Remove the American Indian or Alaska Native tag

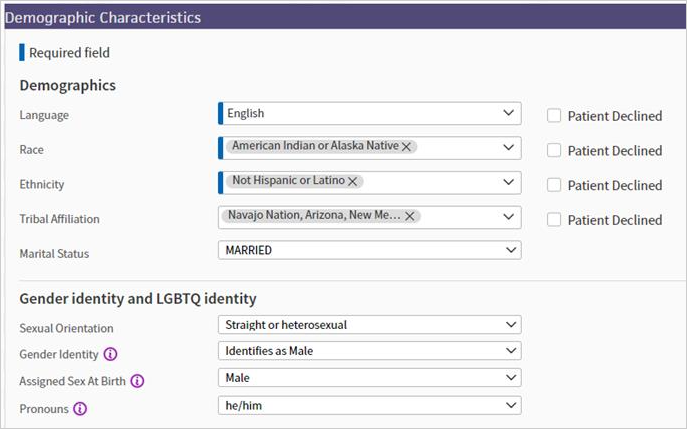click(406, 147)
